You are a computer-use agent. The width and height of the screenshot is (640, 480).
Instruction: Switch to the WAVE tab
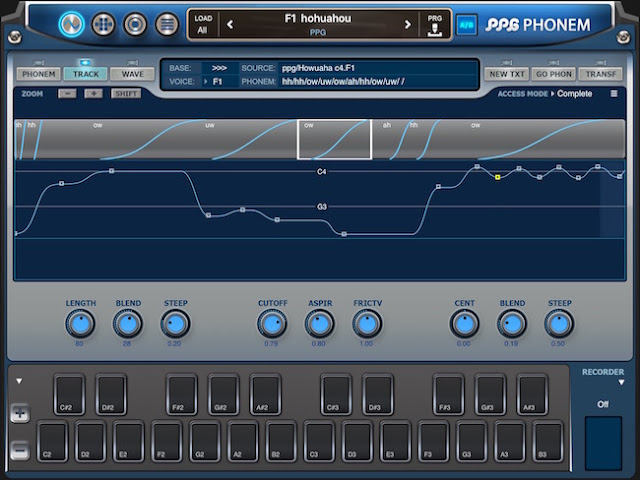click(133, 74)
